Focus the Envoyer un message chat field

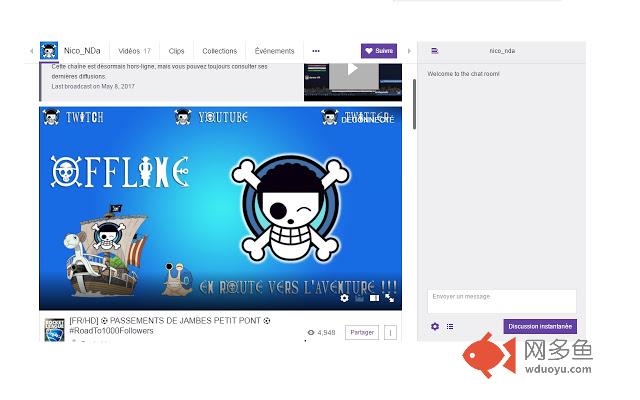pos(501,300)
